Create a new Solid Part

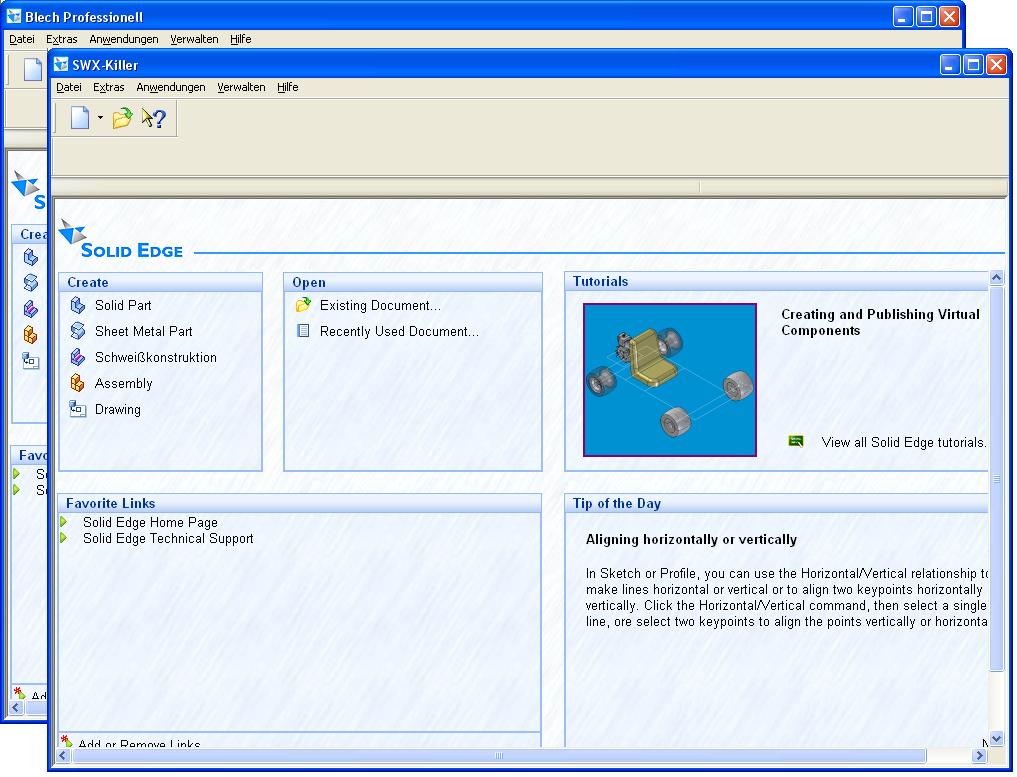[123, 305]
